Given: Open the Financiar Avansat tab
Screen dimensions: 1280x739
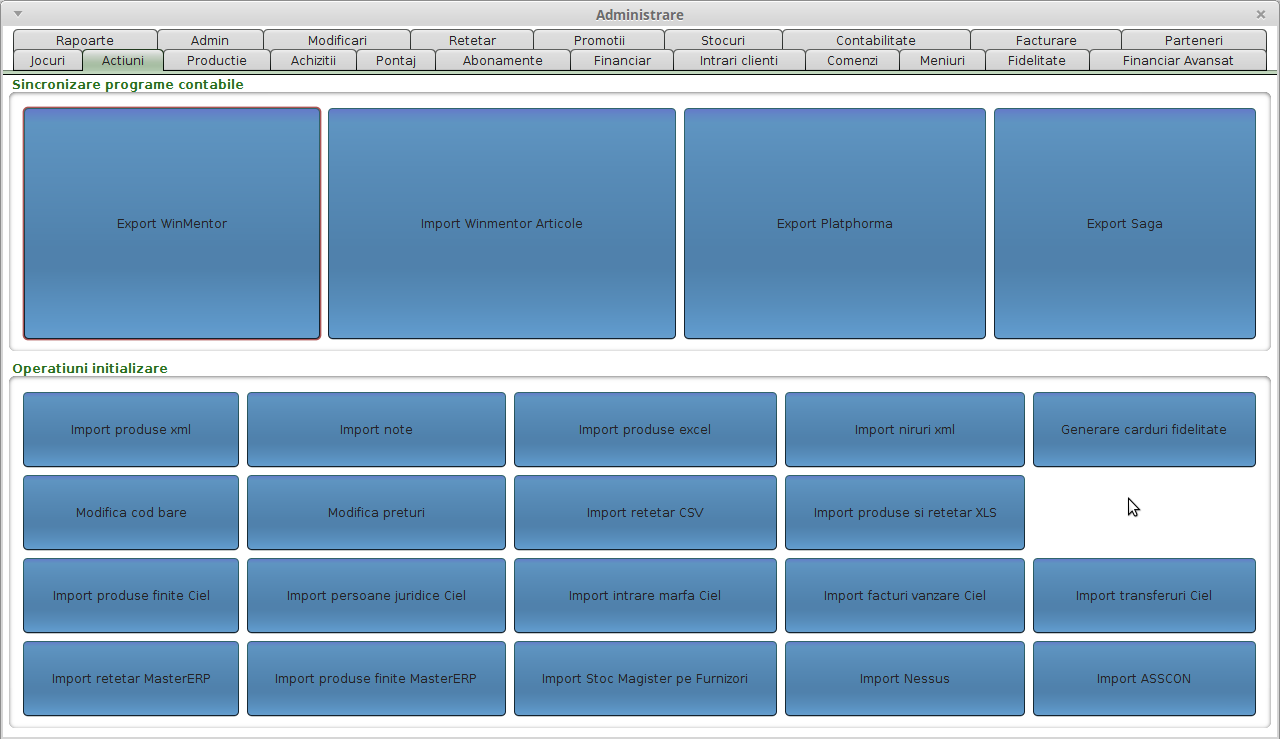Looking at the screenshot, I should (x=1178, y=60).
